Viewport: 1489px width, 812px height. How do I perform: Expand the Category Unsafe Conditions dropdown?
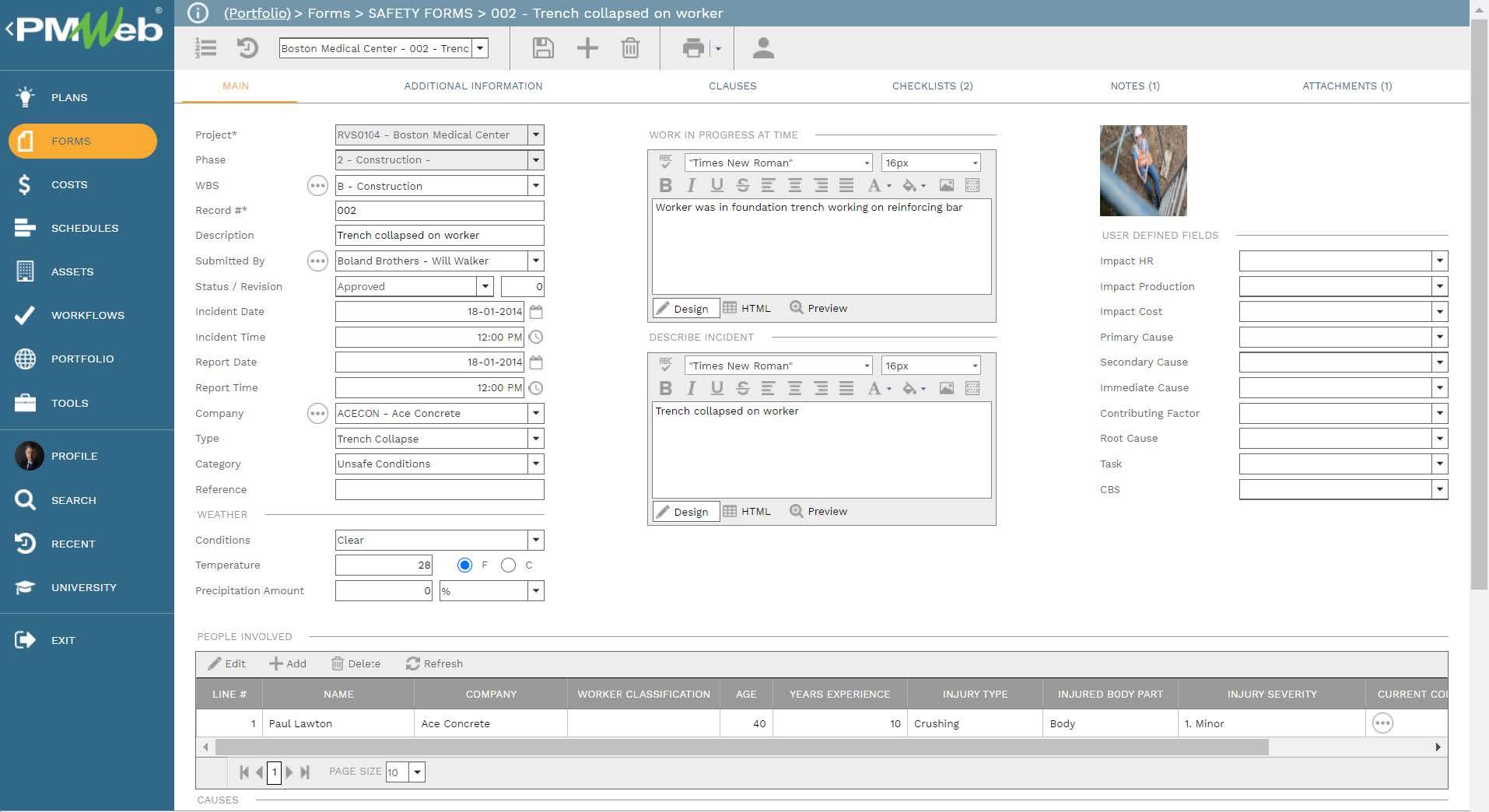pos(535,464)
